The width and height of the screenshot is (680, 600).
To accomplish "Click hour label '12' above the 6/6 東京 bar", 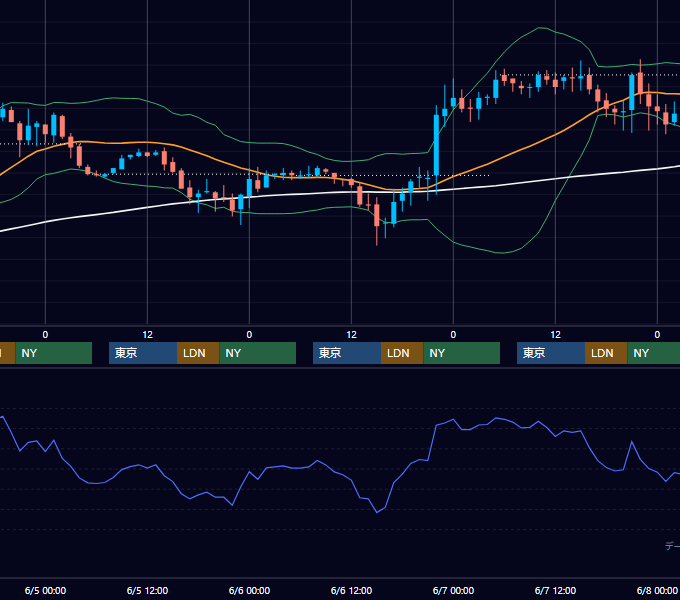I will click(x=351, y=335).
